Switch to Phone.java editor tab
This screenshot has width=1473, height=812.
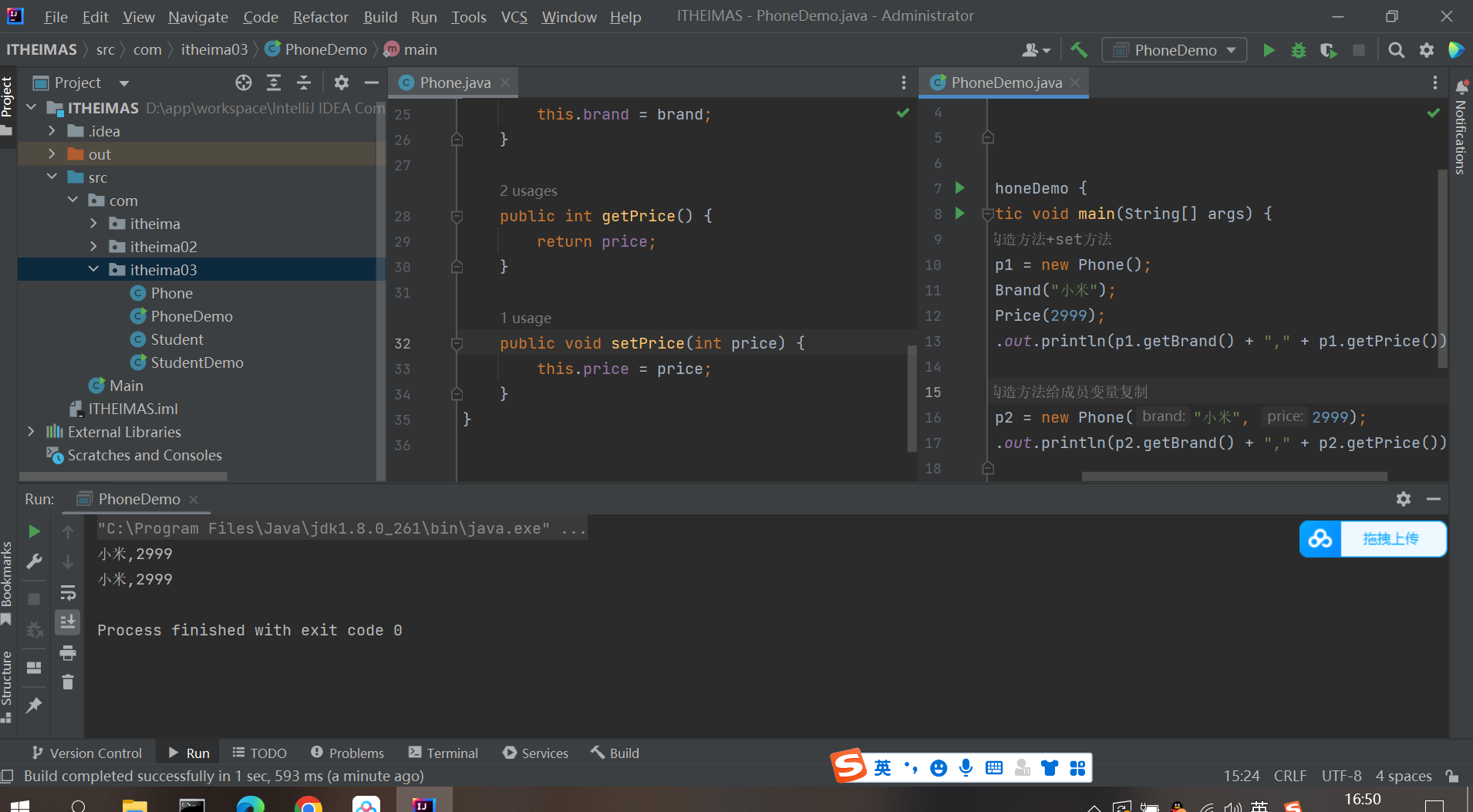[x=455, y=83]
